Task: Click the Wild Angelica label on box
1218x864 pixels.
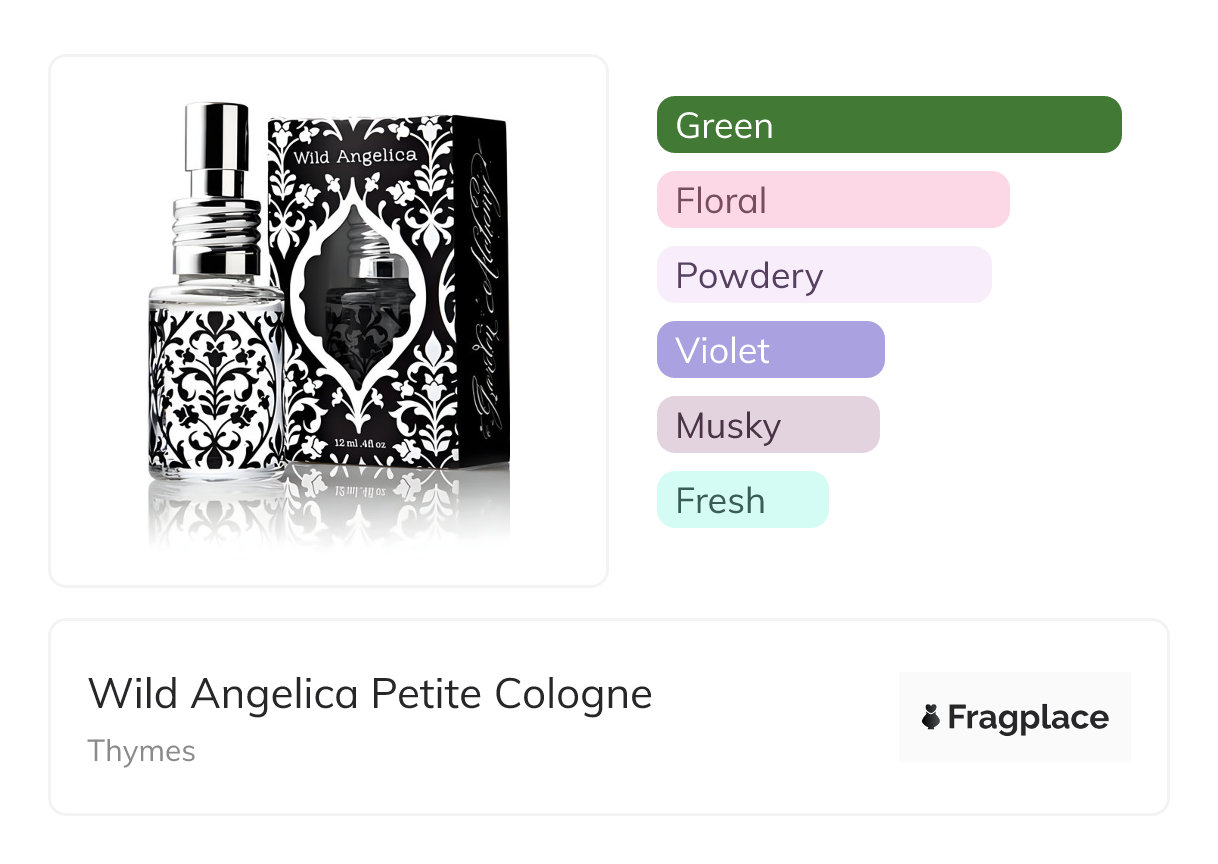Action: [355, 156]
